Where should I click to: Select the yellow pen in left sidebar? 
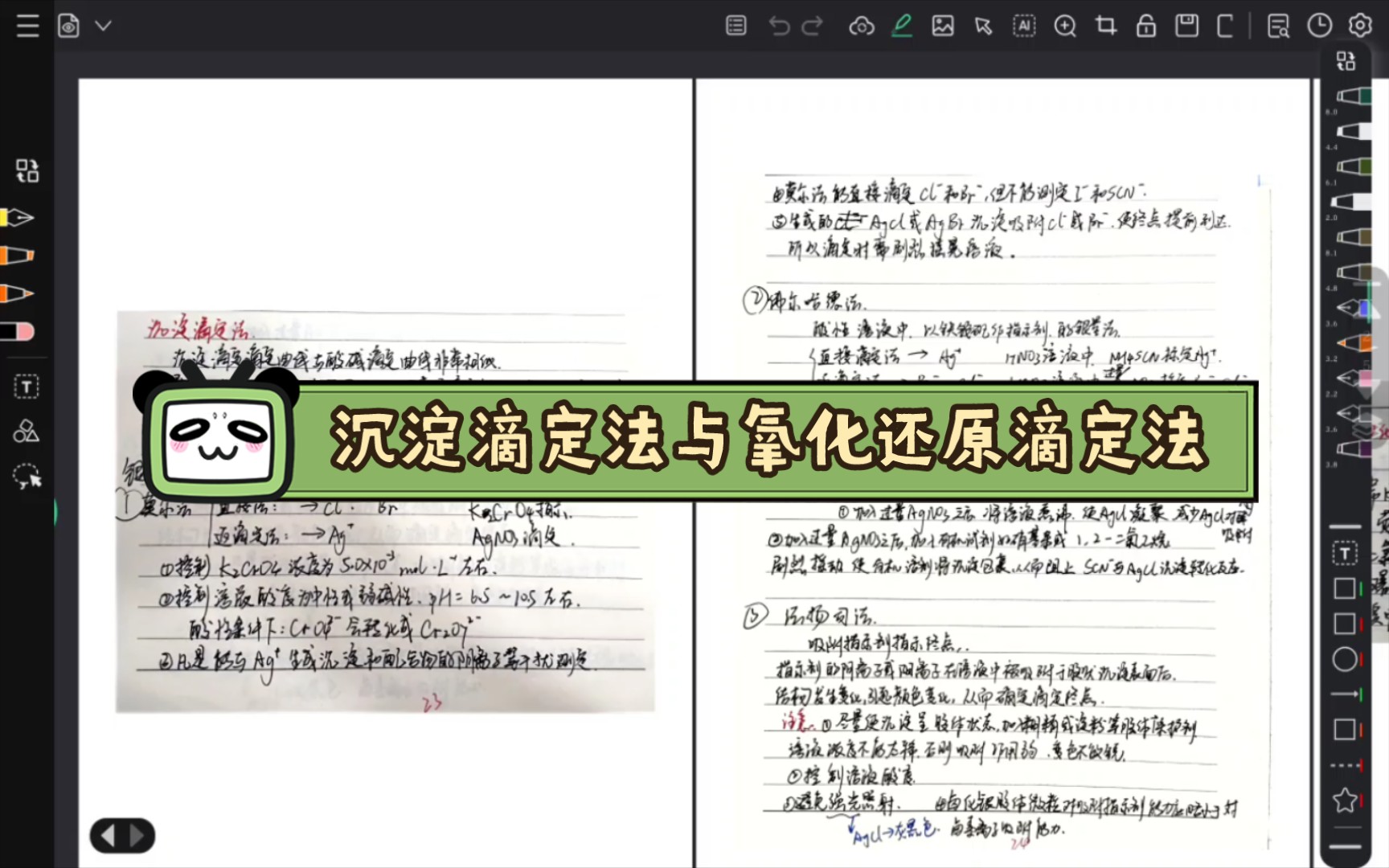(17, 218)
